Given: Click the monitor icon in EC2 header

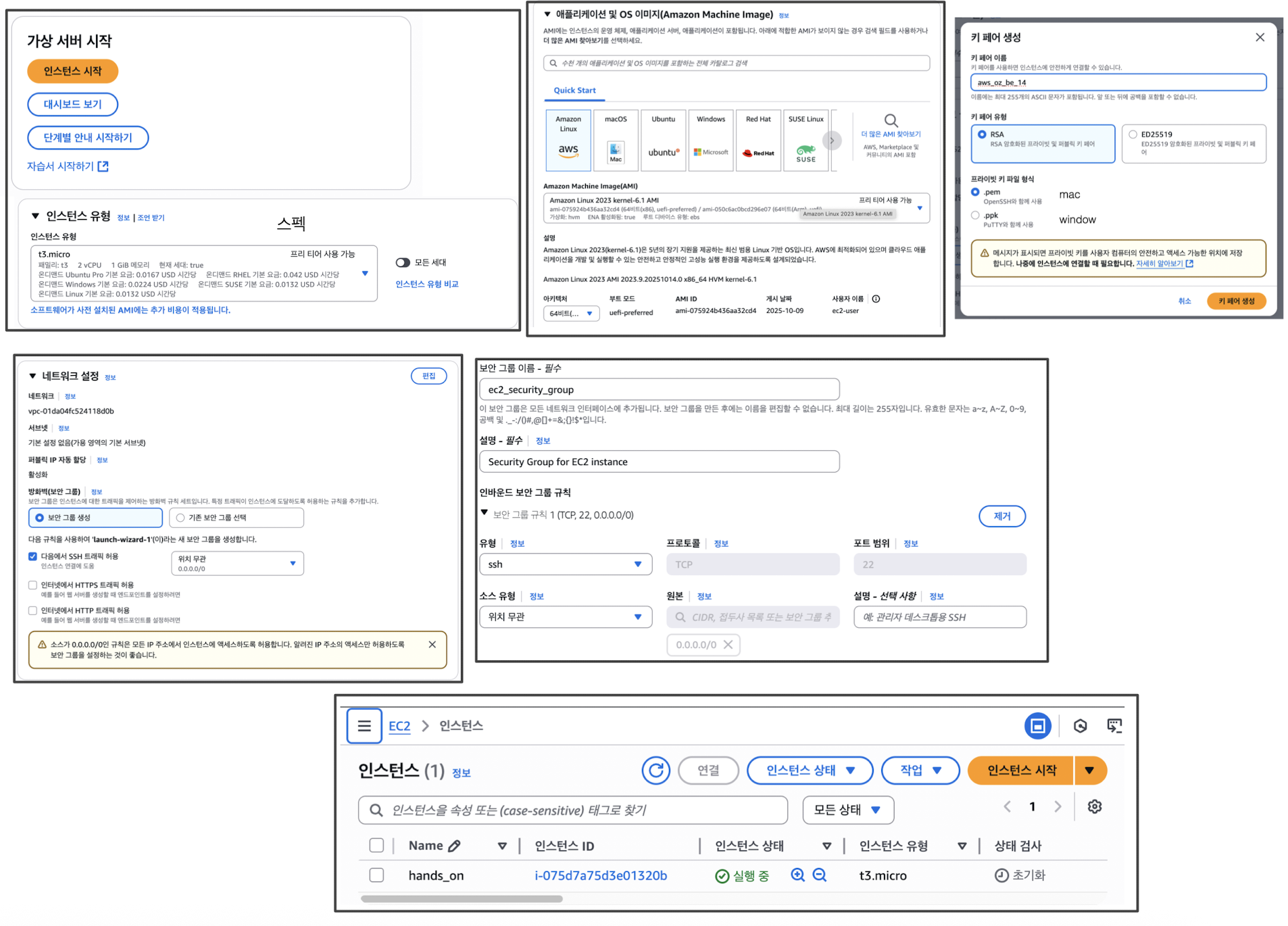Looking at the screenshot, I should click(x=1114, y=726).
